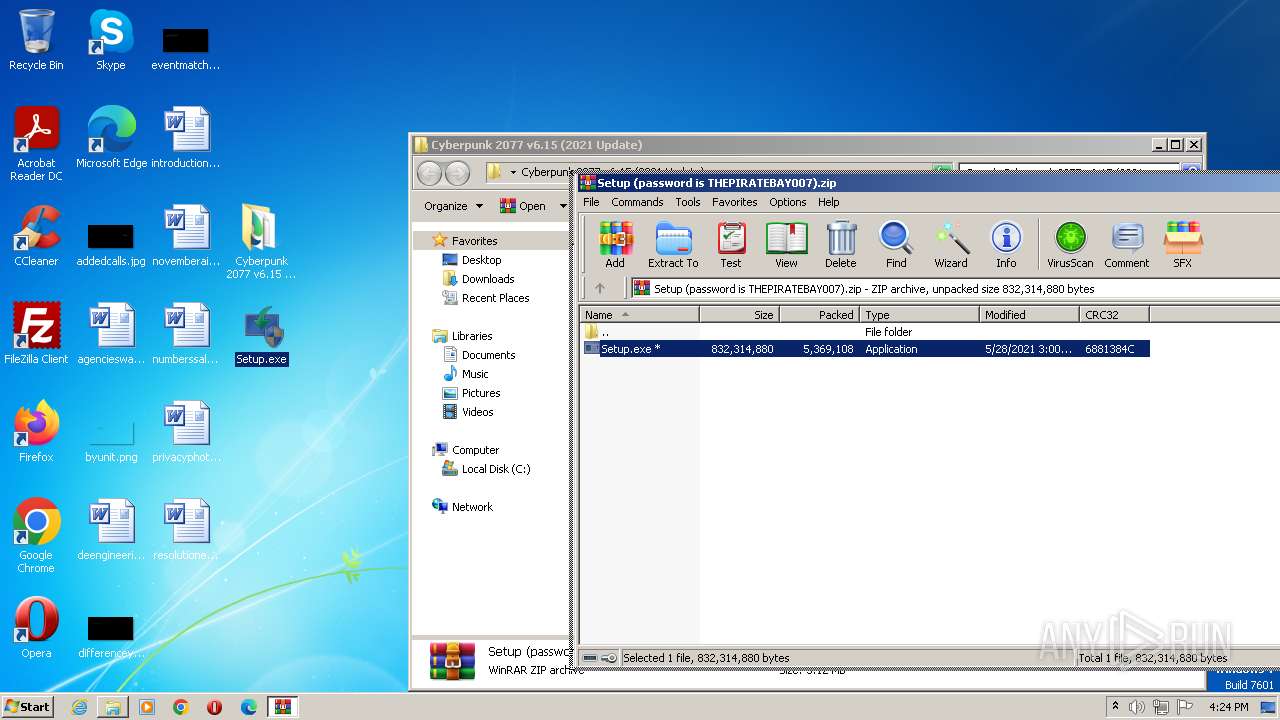Open Recent Places in sidebar

point(495,298)
